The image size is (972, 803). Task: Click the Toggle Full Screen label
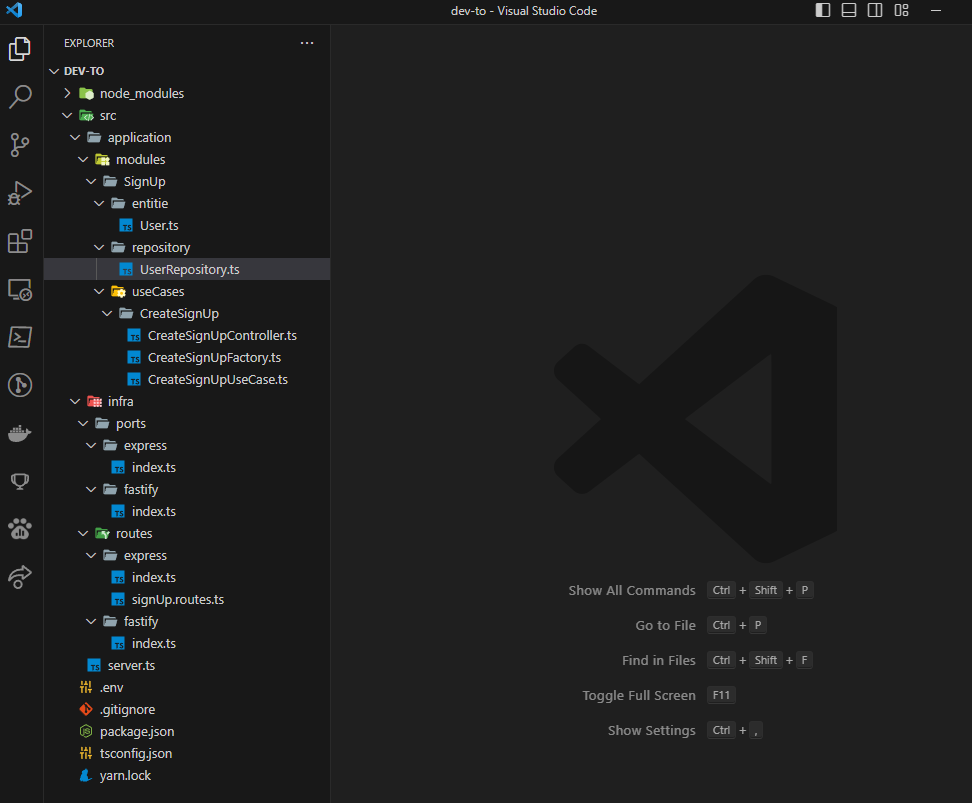pos(638,695)
